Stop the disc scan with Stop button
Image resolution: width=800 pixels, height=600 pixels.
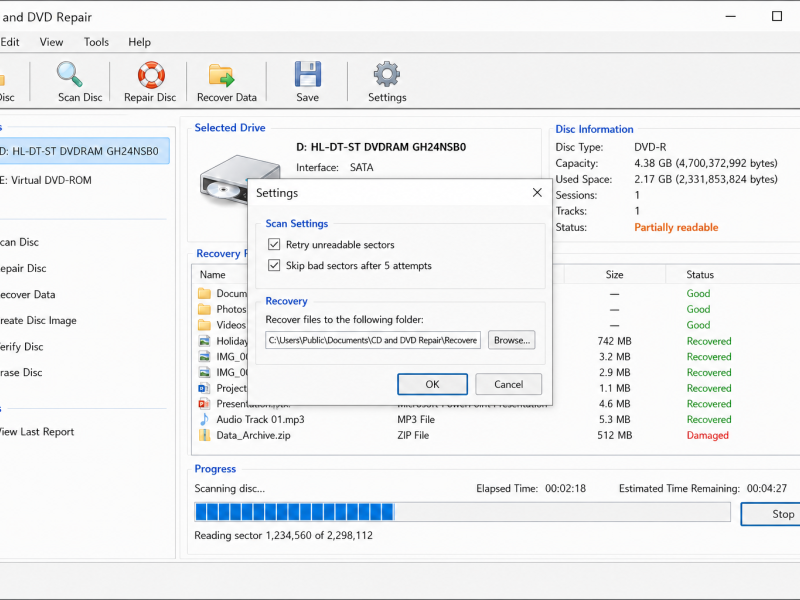pos(772,514)
